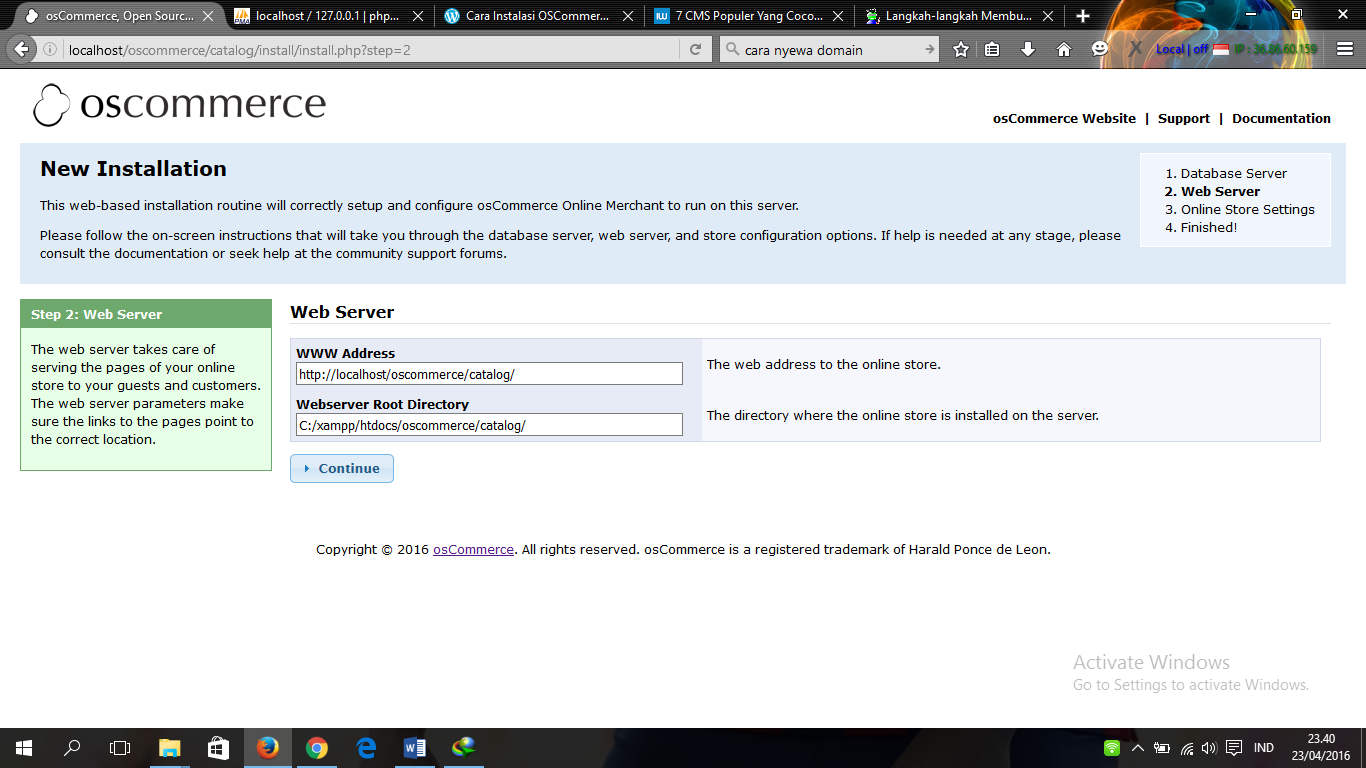Open the Windows Store taskbar icon

click(218, 748)
